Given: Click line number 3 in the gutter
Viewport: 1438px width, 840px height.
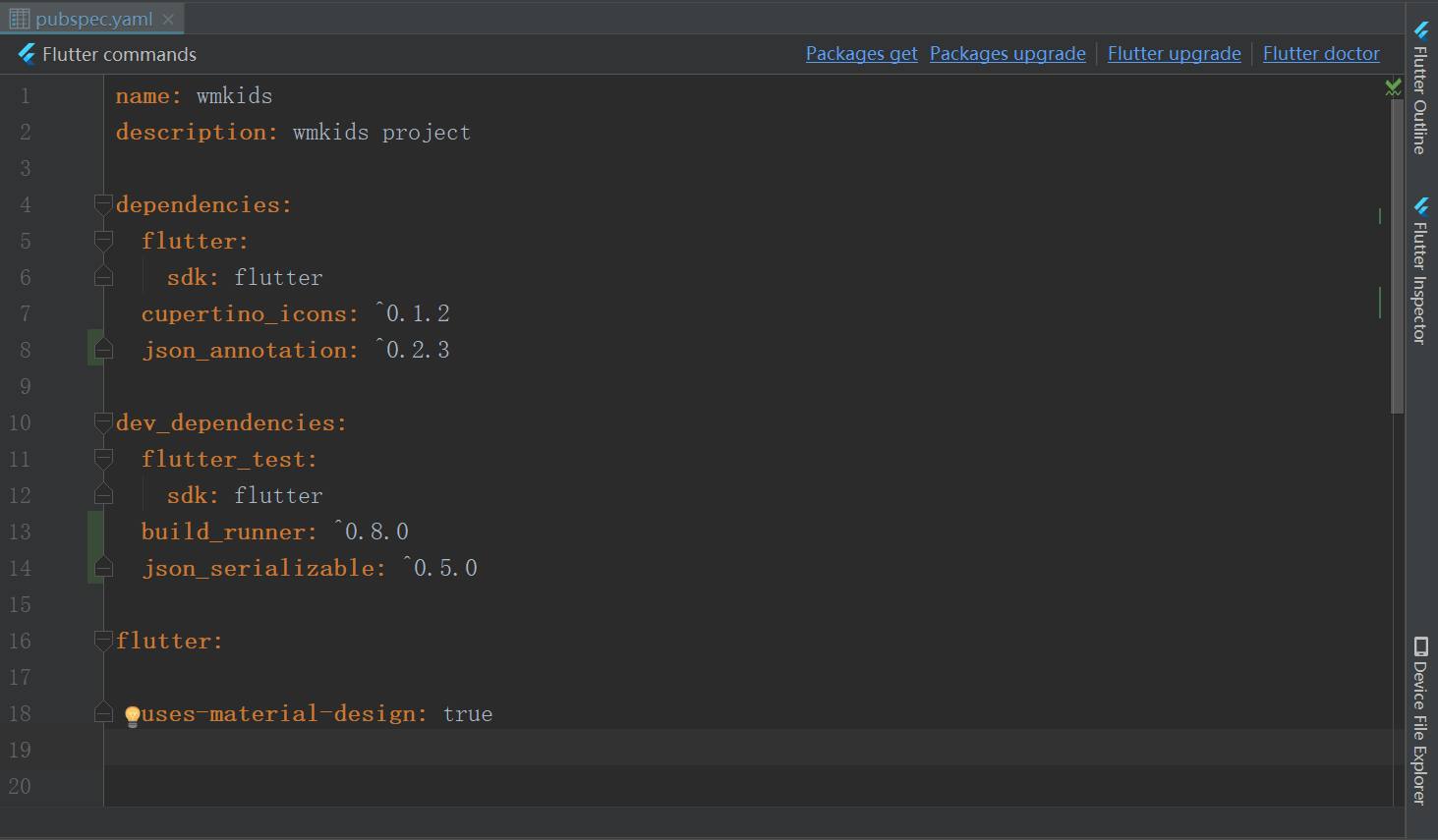Looking at the screenshot, I should [26, 169].
